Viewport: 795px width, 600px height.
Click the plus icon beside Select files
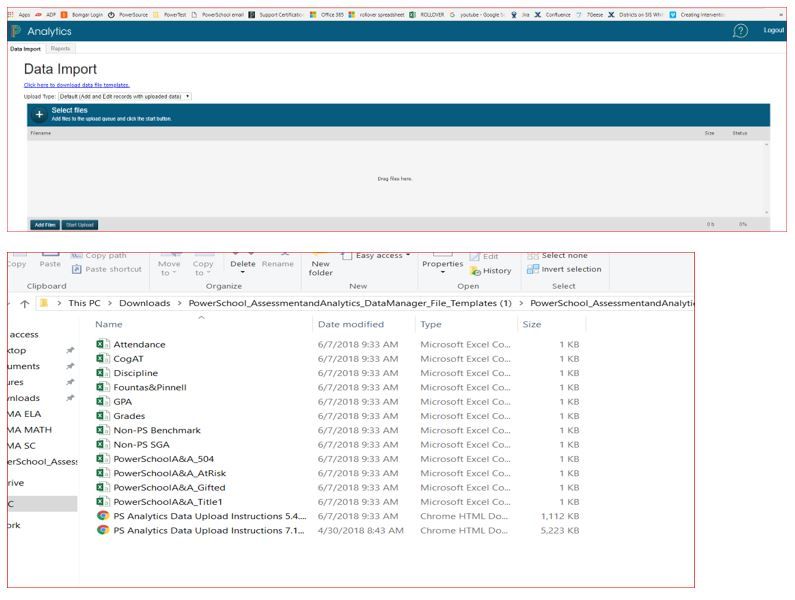(39, 115)
